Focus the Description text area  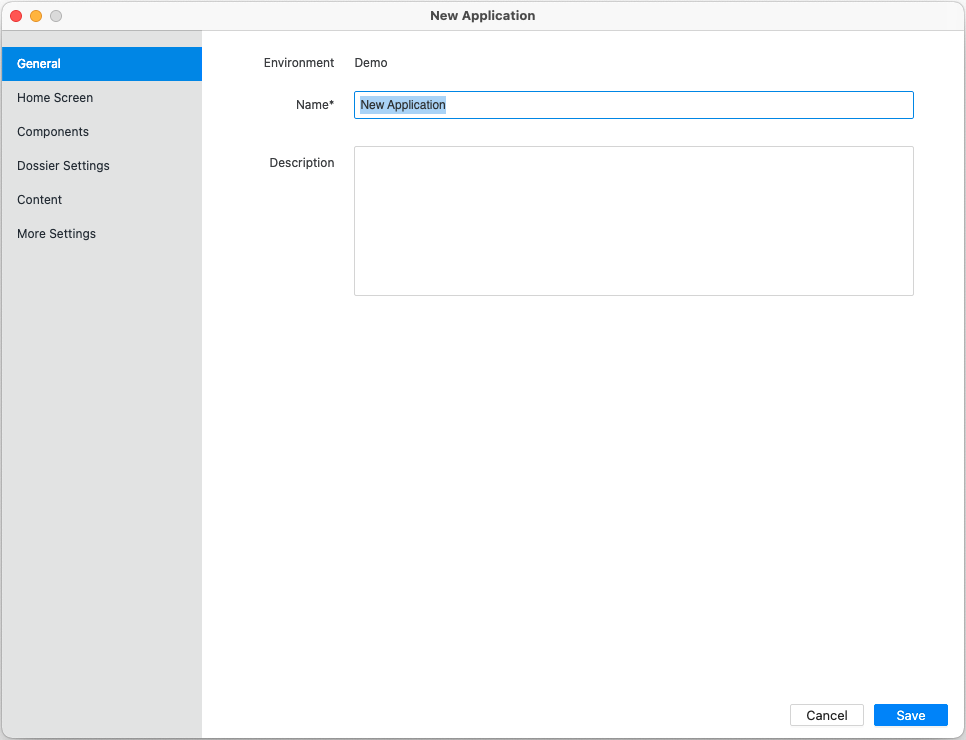[633, 221]
